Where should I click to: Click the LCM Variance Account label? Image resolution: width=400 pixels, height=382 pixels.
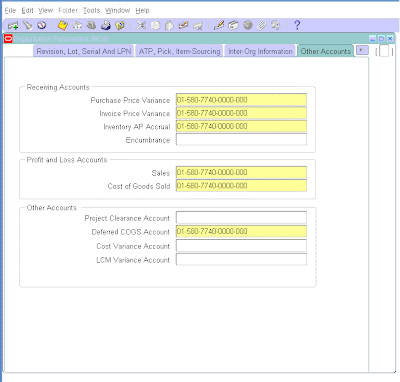click(x=133, y=260)
